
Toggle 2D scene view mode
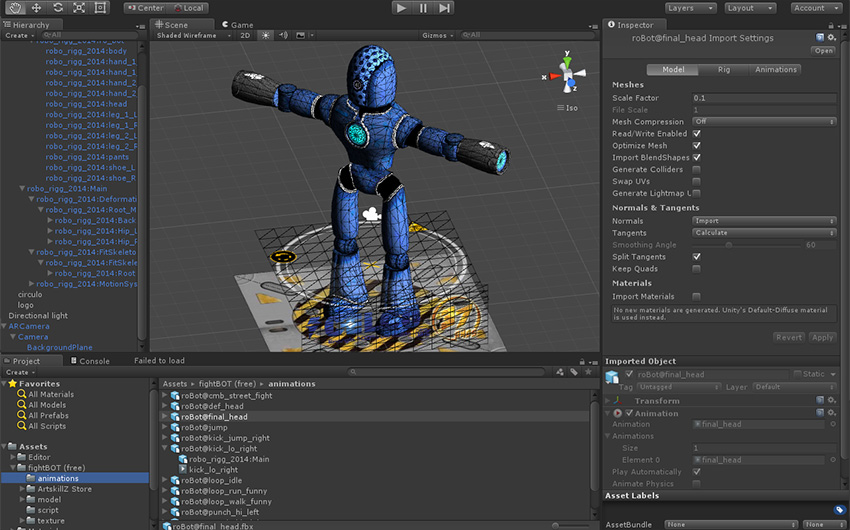pyautogui.click(x=245, y=35)
